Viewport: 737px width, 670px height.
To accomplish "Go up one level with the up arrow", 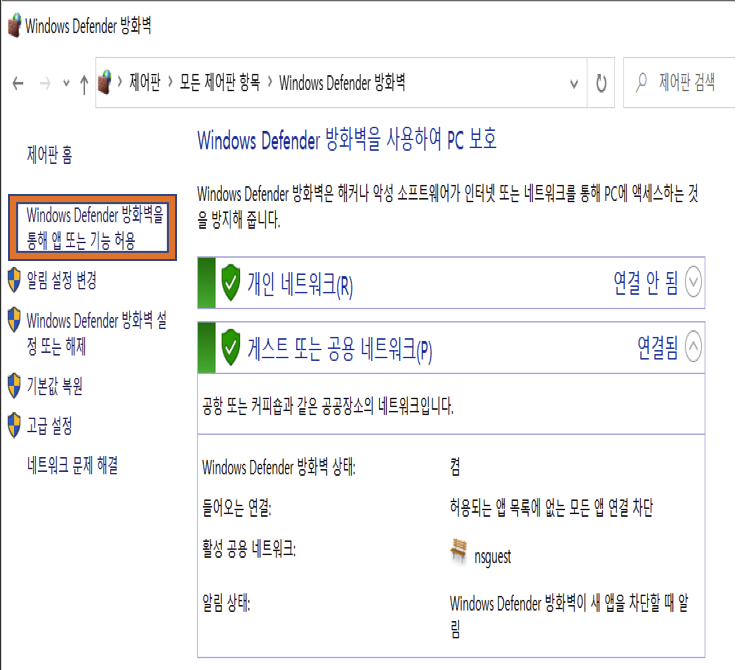I will click(x=84, y=84).
